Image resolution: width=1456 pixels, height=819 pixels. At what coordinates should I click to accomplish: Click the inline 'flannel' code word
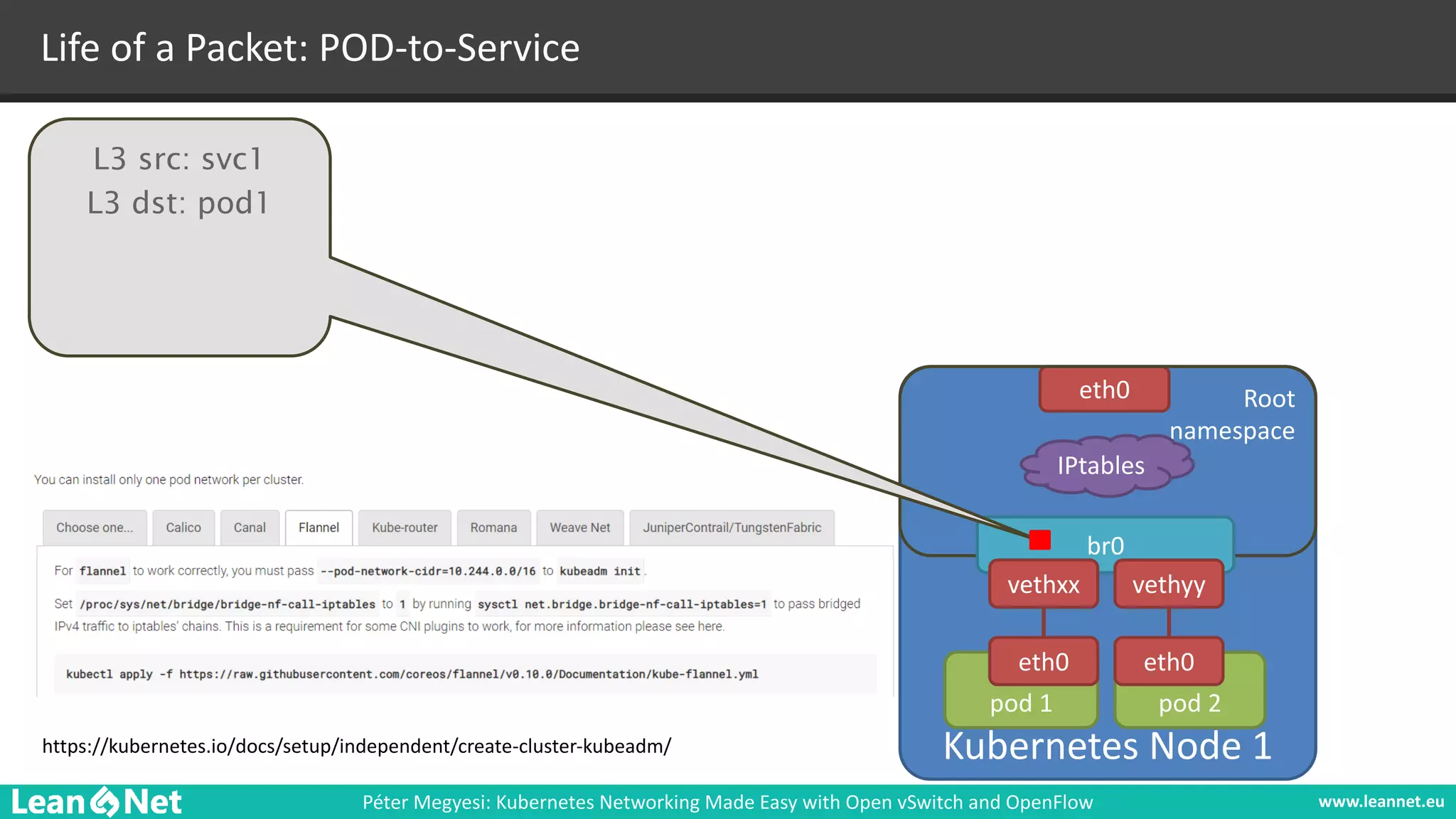tap(102, 571)
